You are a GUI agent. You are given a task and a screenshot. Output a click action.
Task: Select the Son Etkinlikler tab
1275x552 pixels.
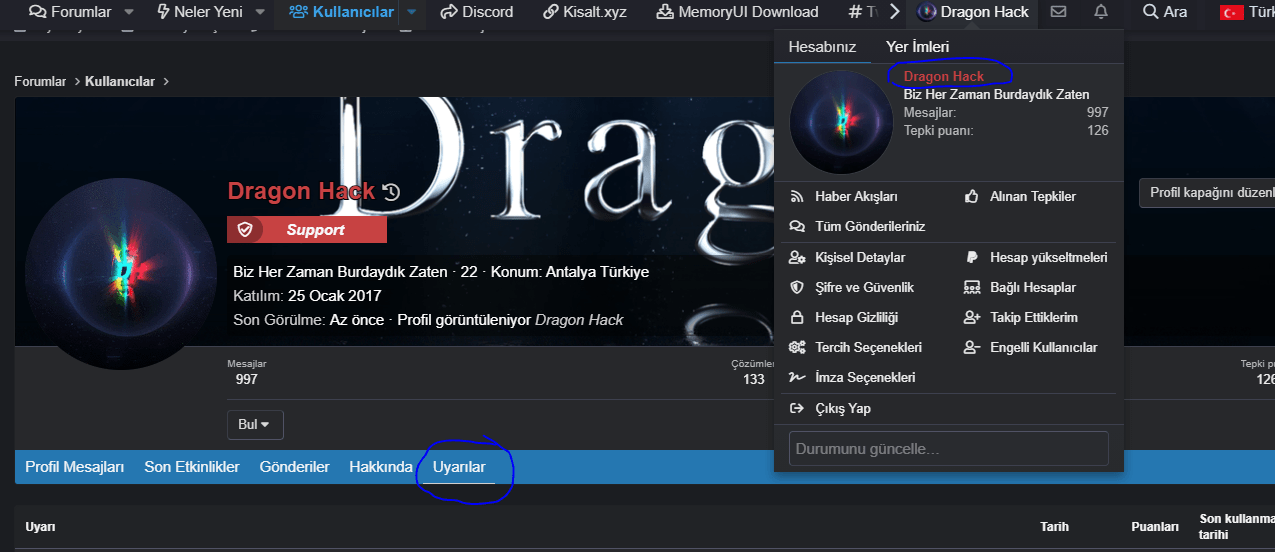(192, 467)
